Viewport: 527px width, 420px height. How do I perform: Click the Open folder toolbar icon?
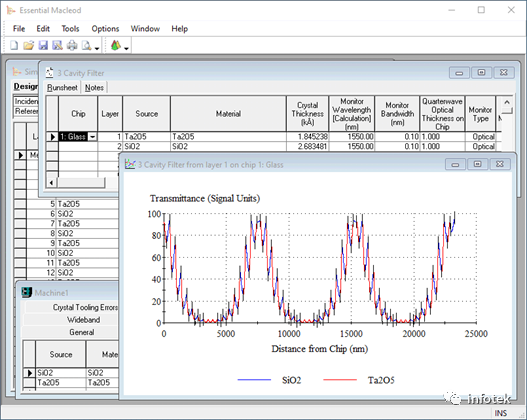point(29,45)
